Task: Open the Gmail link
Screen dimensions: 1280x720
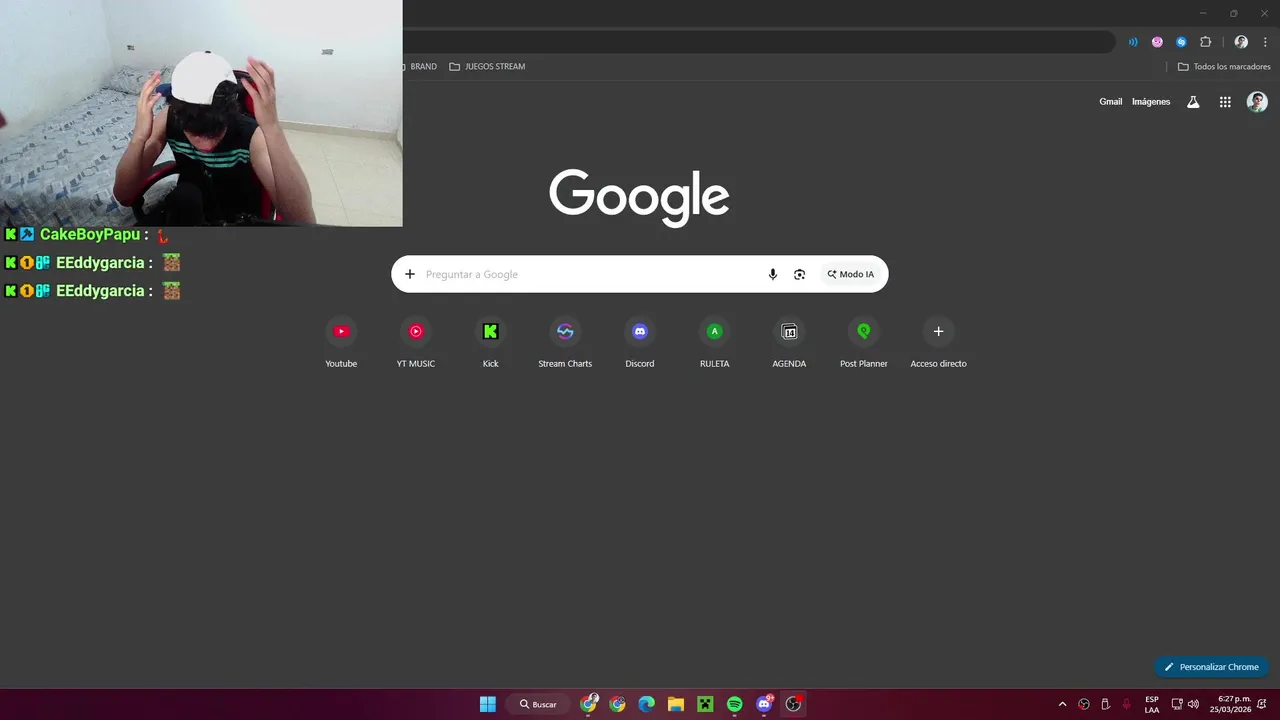Action: pyautogui.click(x=1111, y=102)
